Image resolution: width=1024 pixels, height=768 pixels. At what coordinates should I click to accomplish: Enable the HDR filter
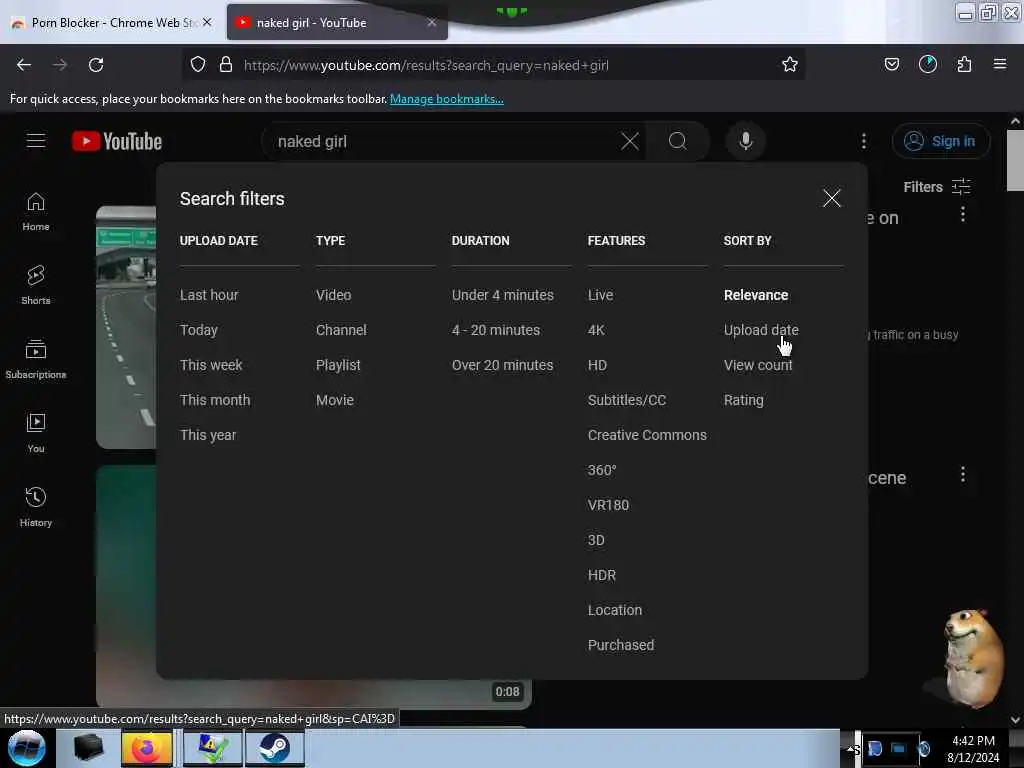tap(601, 575)
